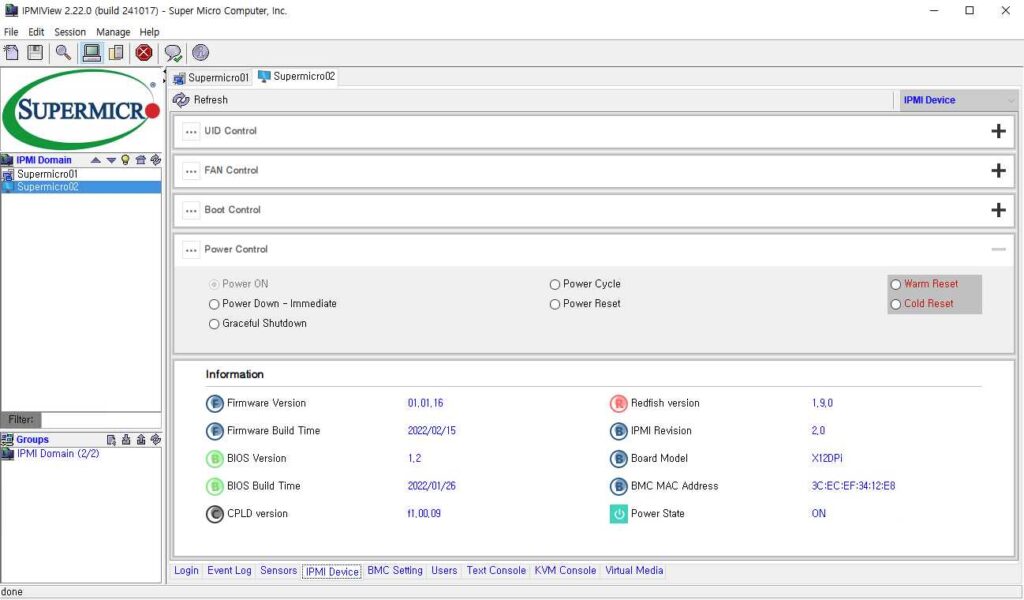Open the IPMI Device dropdown
This screenshot has height=600, width=1024.
[x=958, y=101]
